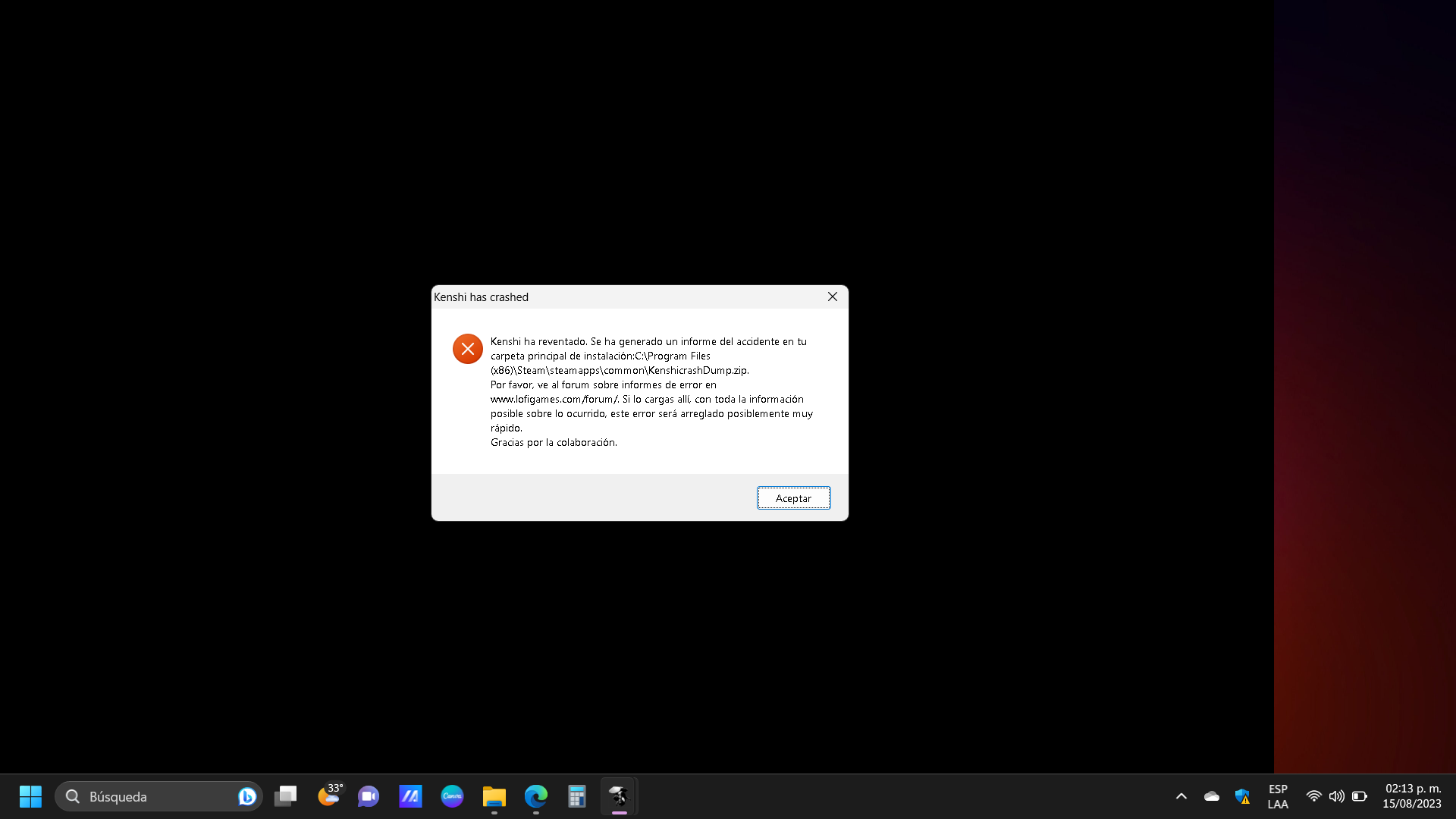Click the www.lofigames.com/forum/ text
This screenshot has height=819, width=1456.
pos(554,399)
